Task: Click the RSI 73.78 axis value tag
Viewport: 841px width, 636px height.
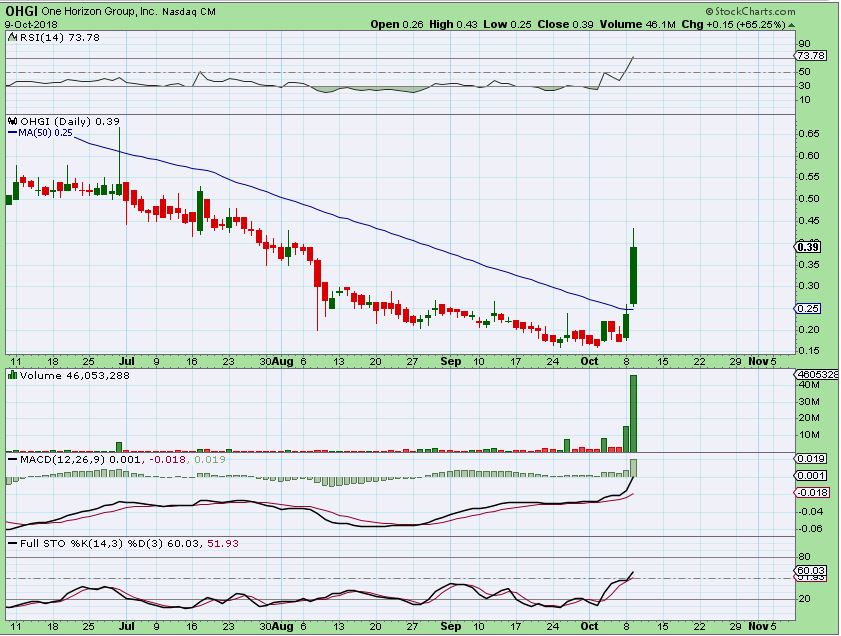Action: click(x=810, y=56)
